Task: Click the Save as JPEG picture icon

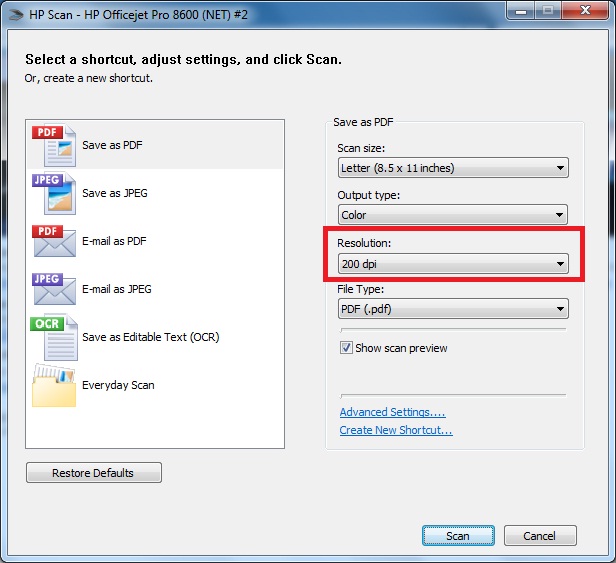Action: tap(54, 193)
